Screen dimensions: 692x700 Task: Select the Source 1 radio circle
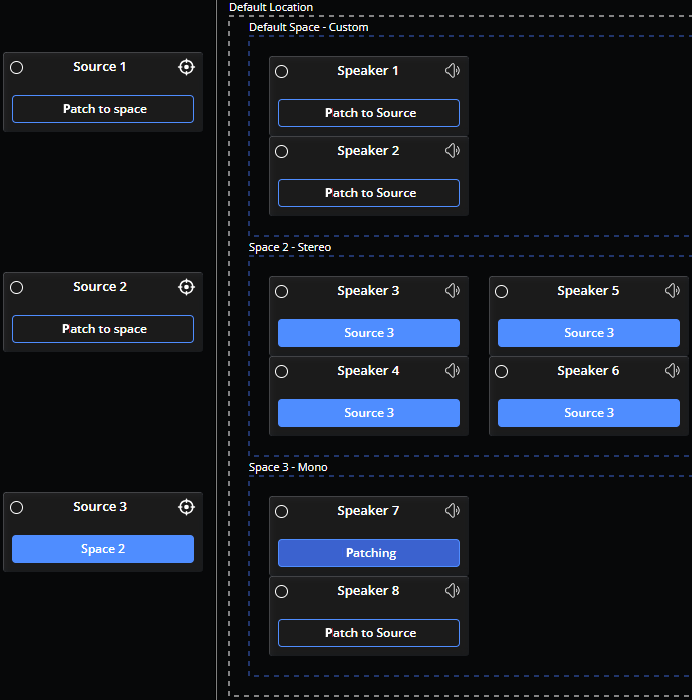[x=17, y=67]
